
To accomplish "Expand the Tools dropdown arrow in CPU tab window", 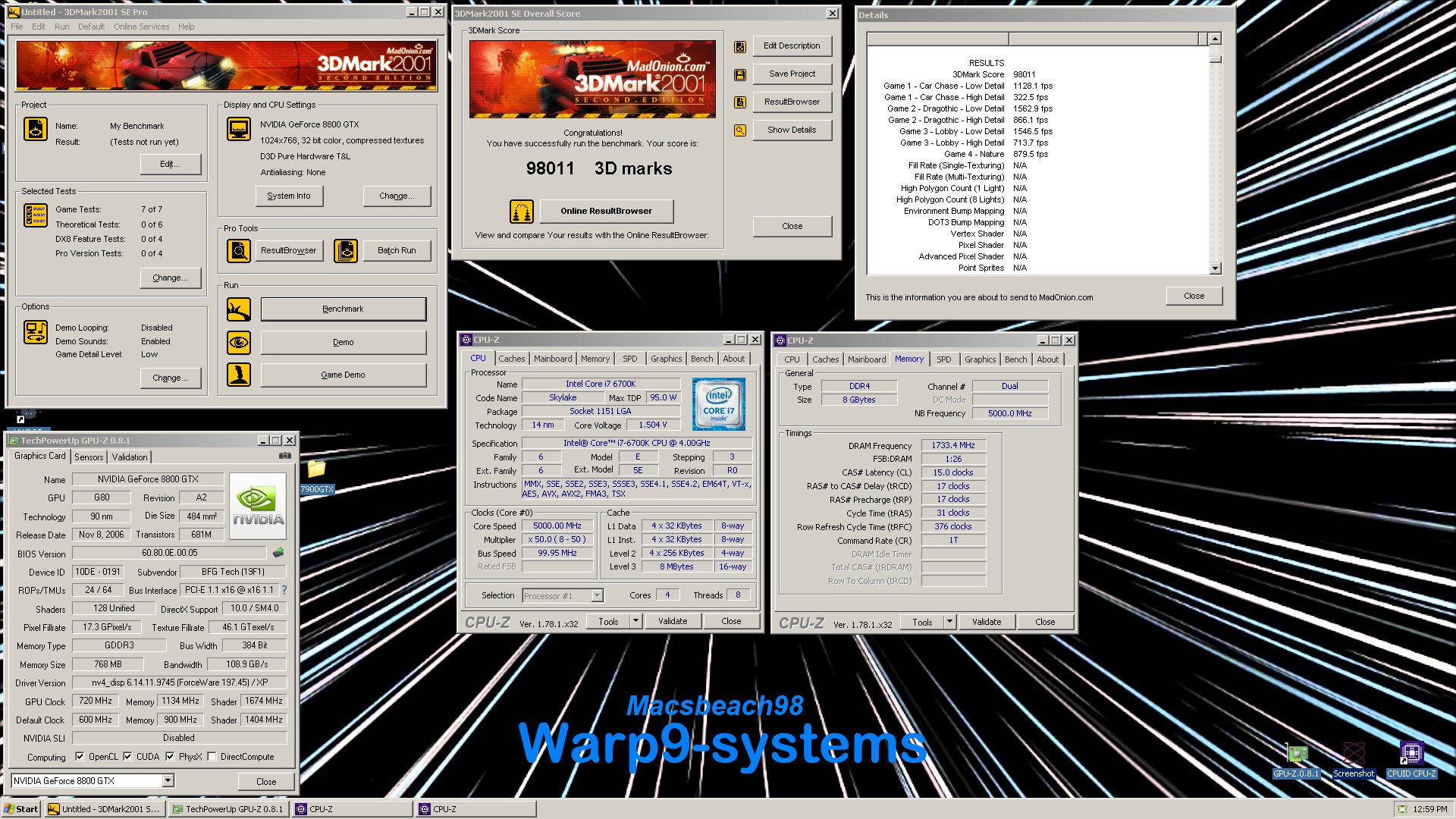I will (x=635, y=621).
